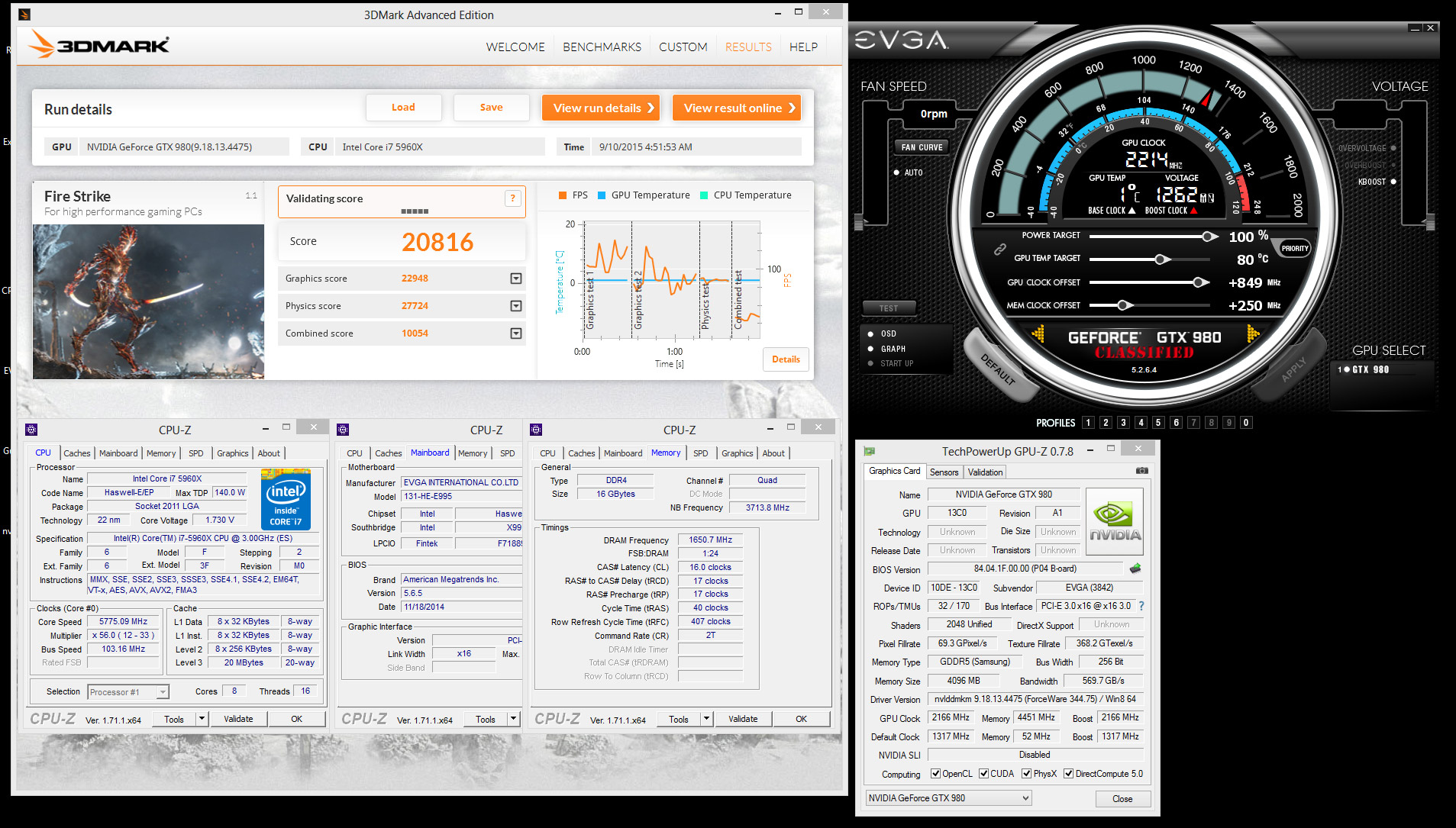This screenshot has height=828, width=1456.
Task: Switch to the BENCHMARKS tab in 3DMark
Action: pos(602,47)
